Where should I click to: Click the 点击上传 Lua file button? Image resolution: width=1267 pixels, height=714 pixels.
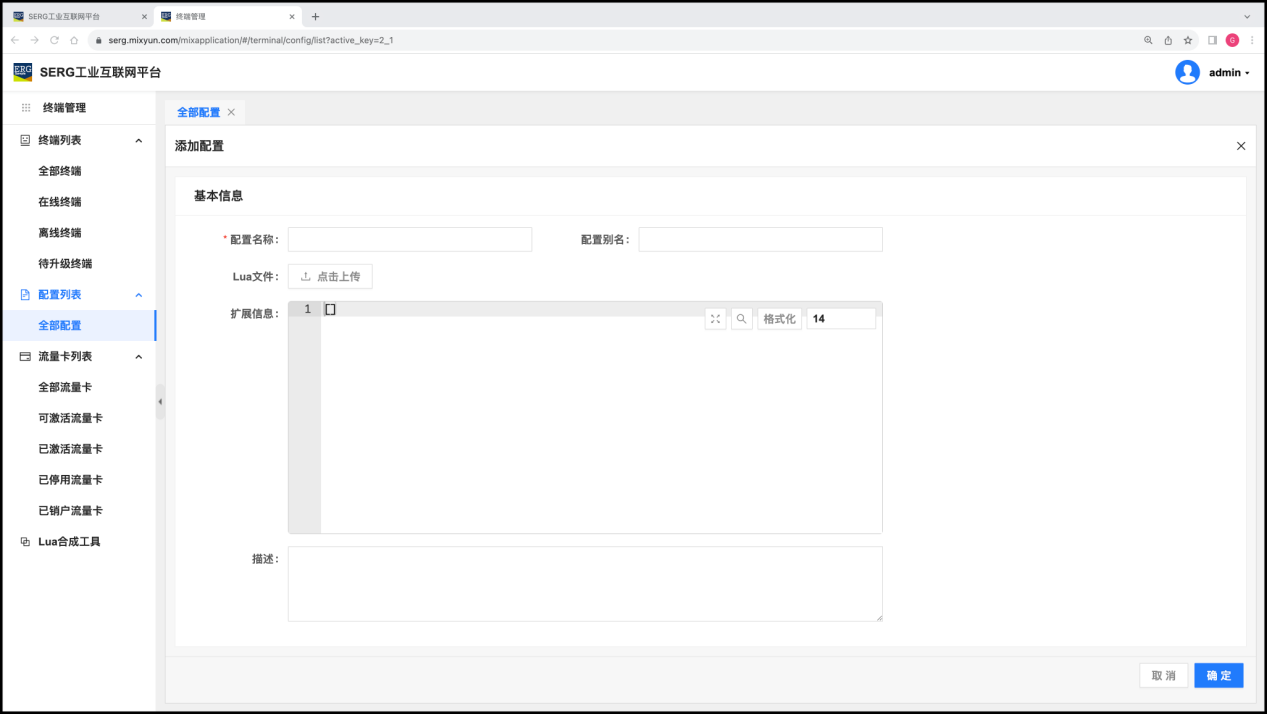click(330, 277)
